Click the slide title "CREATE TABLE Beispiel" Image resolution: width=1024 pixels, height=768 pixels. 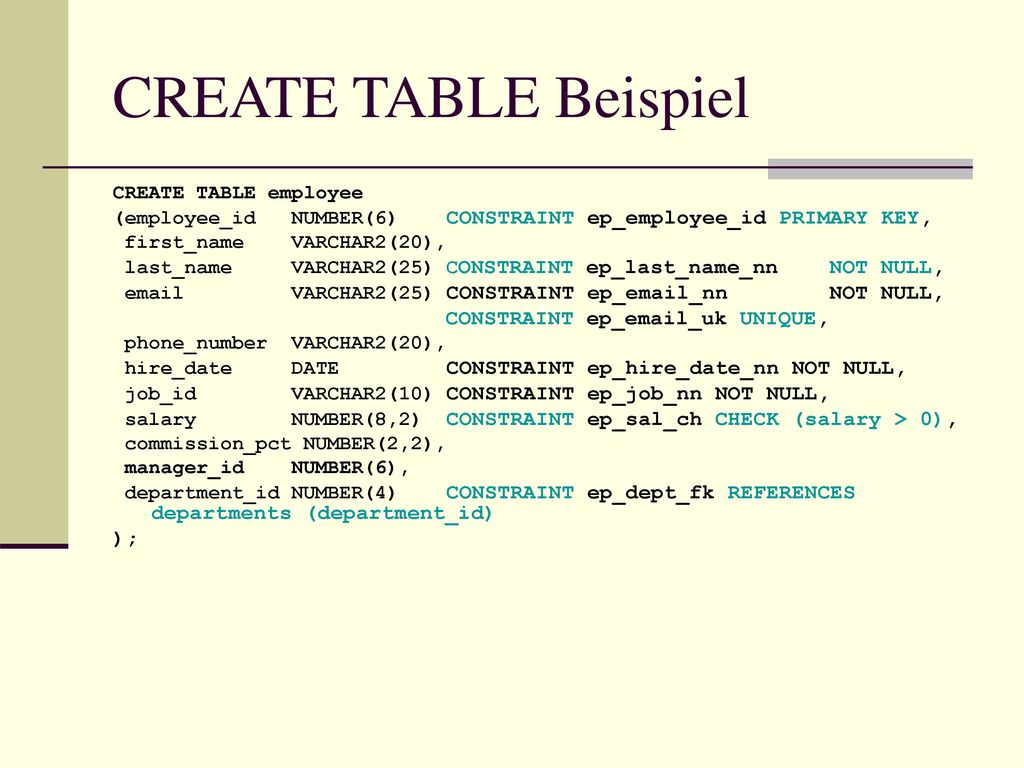(x=430, y=99)
